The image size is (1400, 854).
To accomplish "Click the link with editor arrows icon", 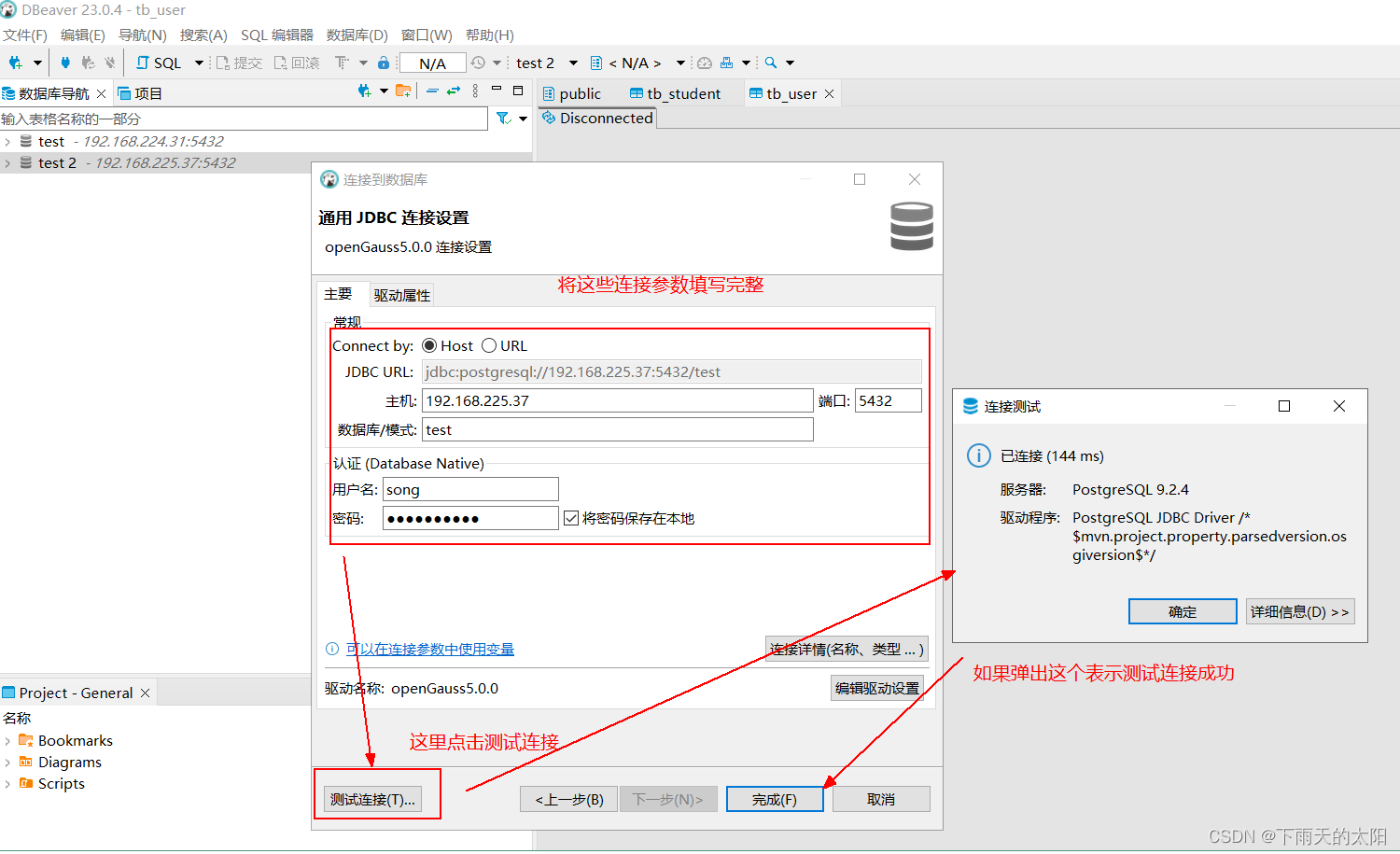I will pyautogui.click(x=454, y=91).
